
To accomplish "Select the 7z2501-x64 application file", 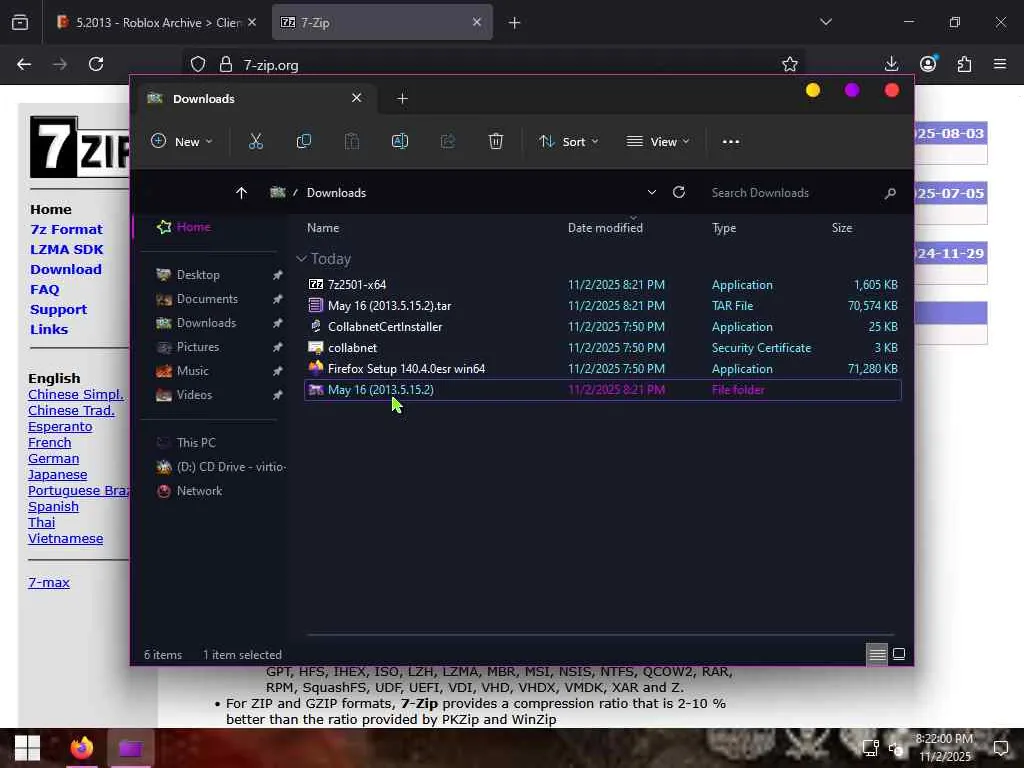I will coord(603,285).
